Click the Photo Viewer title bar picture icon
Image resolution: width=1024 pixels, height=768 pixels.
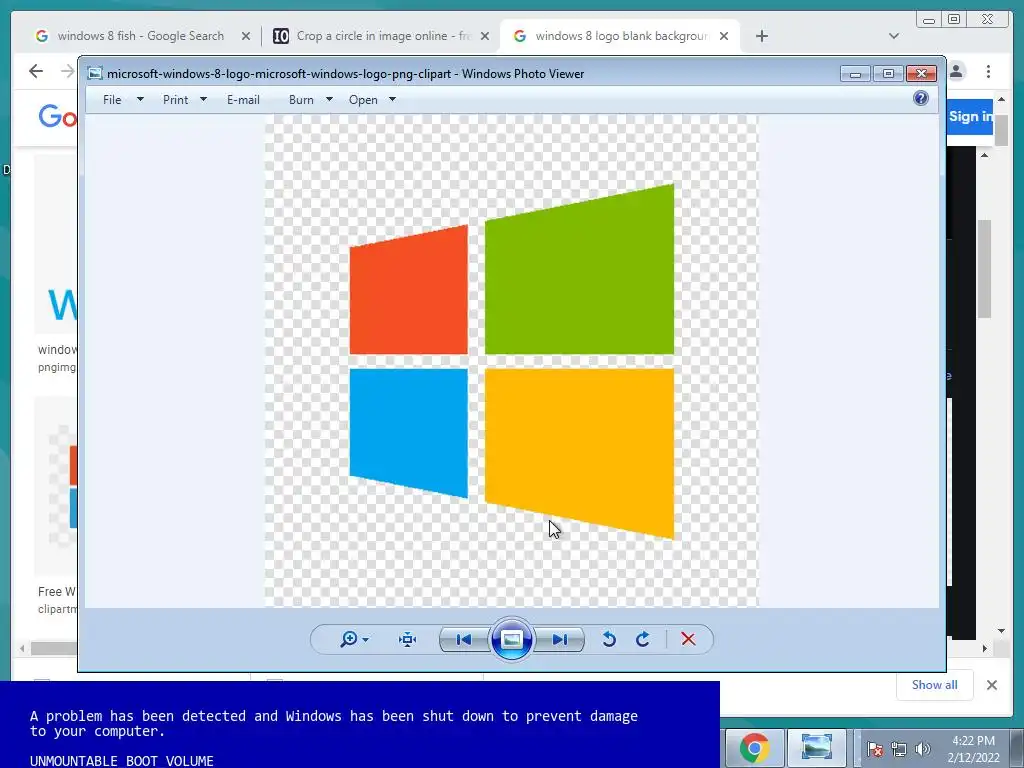pyautogui.click(x=95, y=73)
